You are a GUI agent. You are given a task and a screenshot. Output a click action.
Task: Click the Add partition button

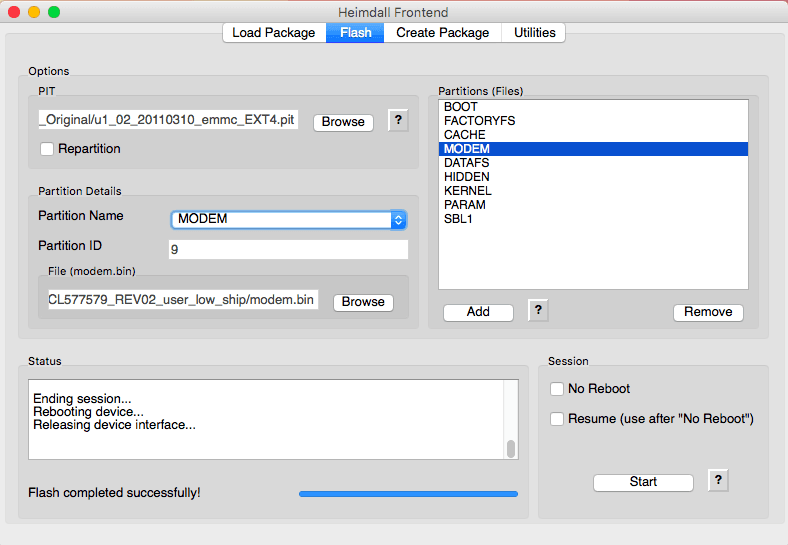coord(478,312)
